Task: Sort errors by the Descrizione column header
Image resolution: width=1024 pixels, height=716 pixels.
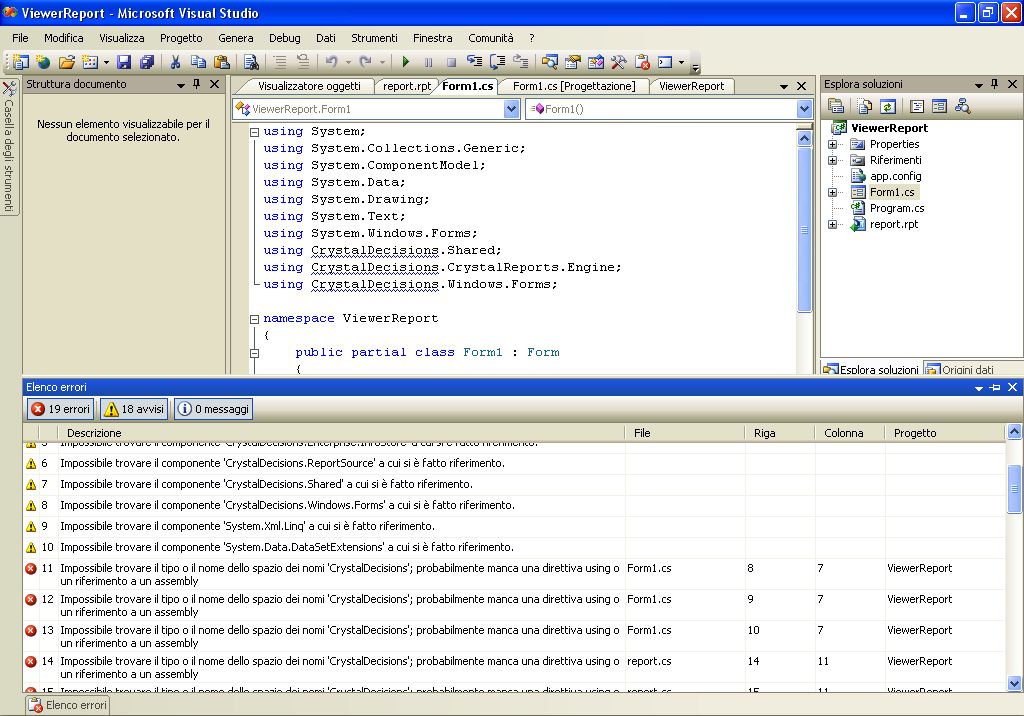Action: point(341,432)
